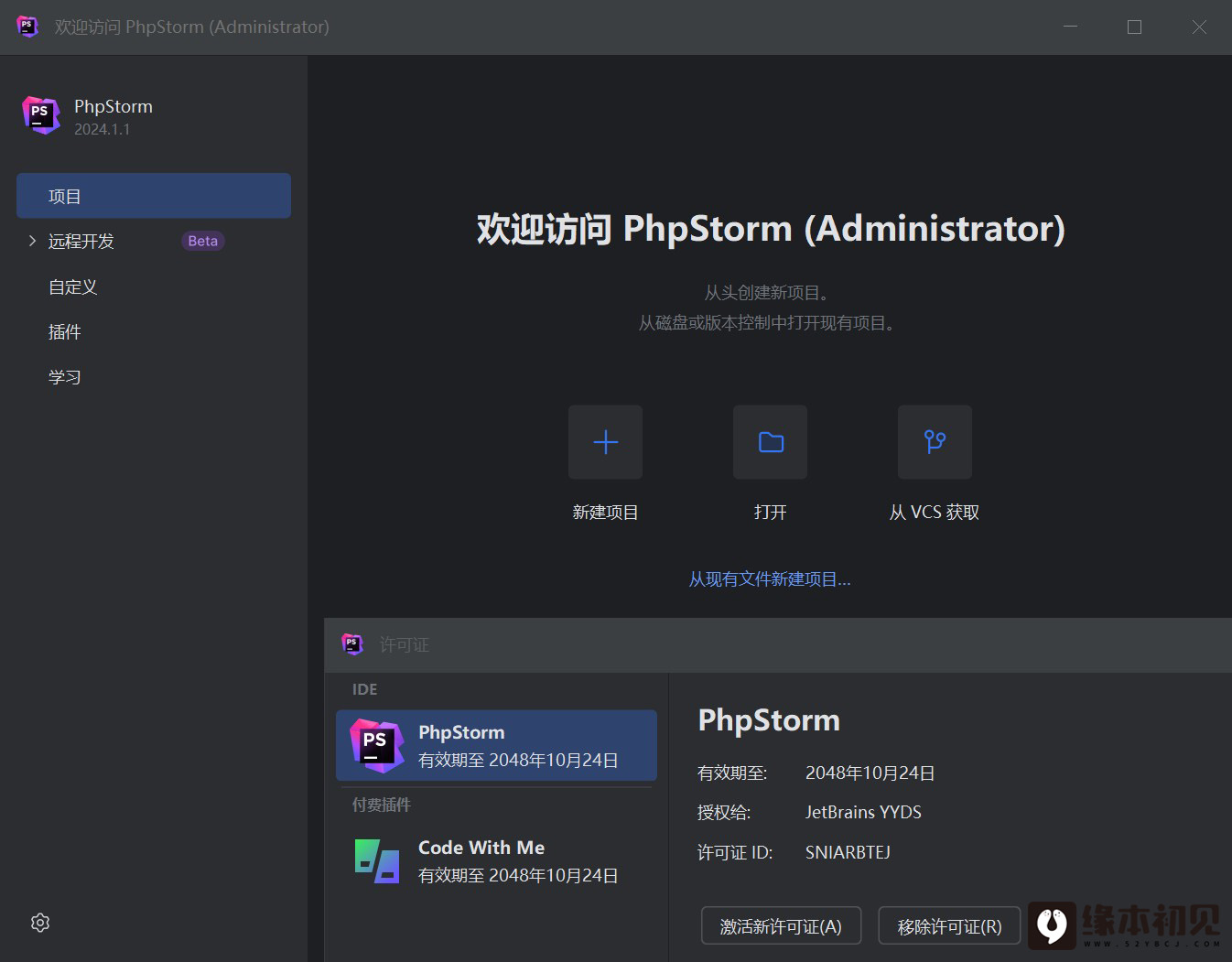Click the PhpStorm license entry icon

(377, 745)
